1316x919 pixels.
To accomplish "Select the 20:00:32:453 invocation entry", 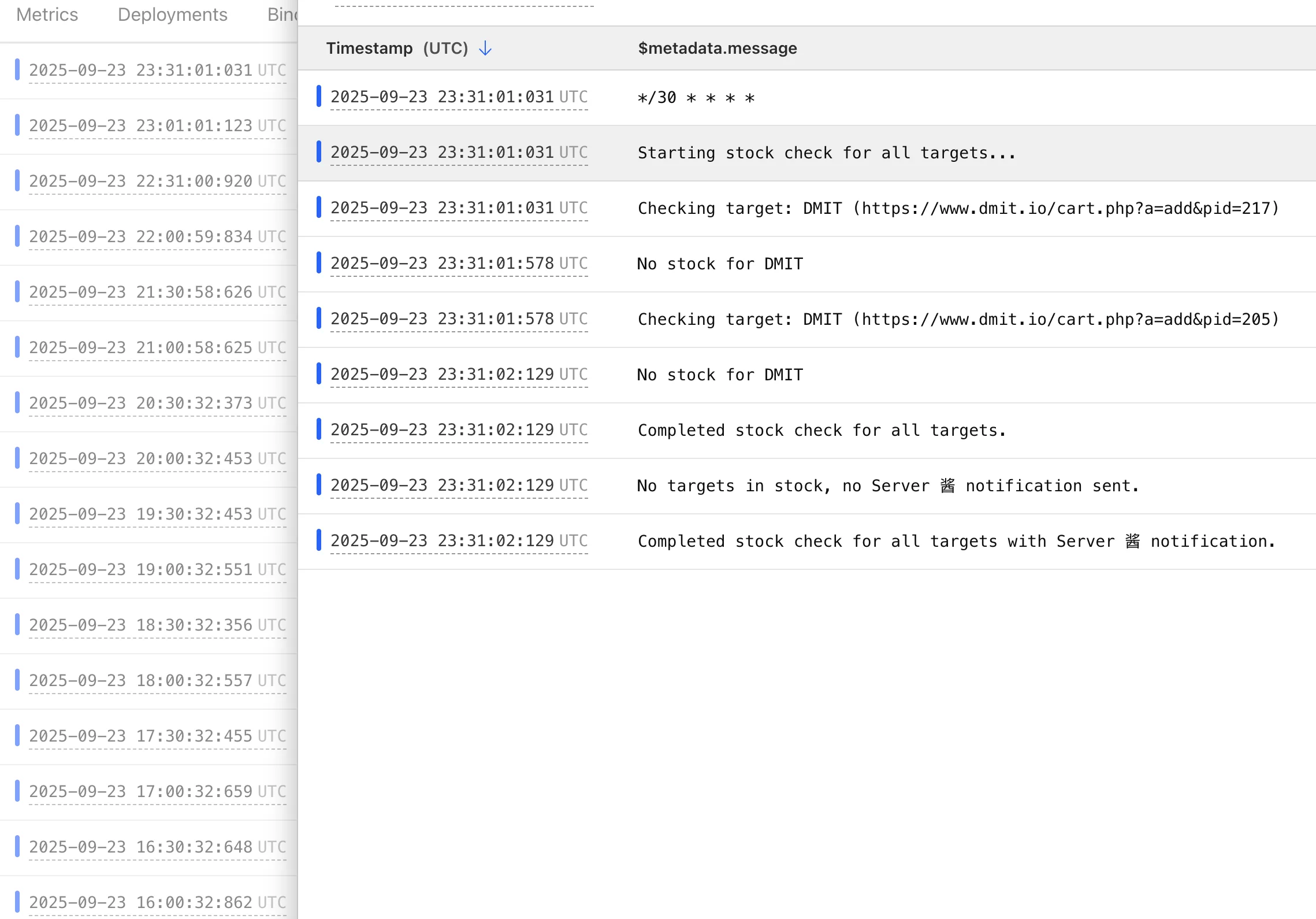I will (x=157, y=459).
